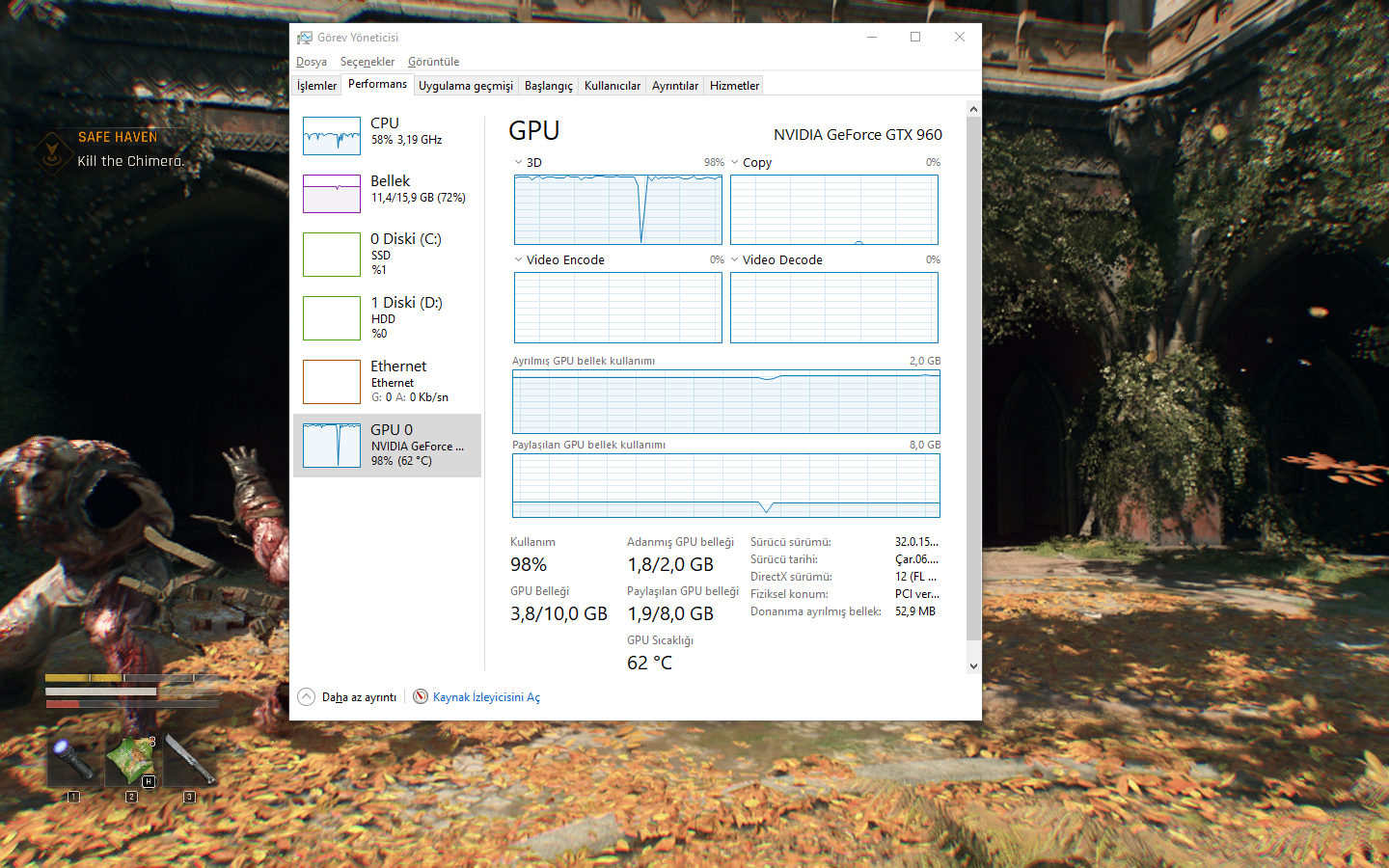Open the Kaynak İzleyicisini Aç link
Image resolution: width=1389 pixels, height=868 pixels.
coord(486,697)
